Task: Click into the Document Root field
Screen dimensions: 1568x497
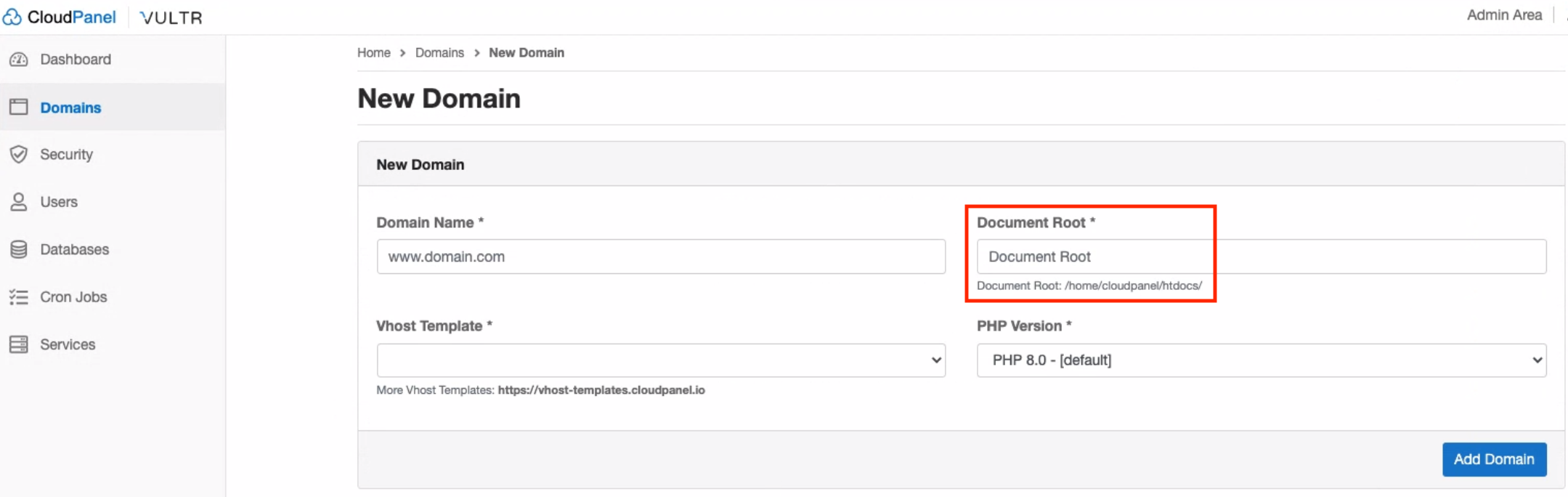Action: pyautogui.click(x=1261, y=256)
